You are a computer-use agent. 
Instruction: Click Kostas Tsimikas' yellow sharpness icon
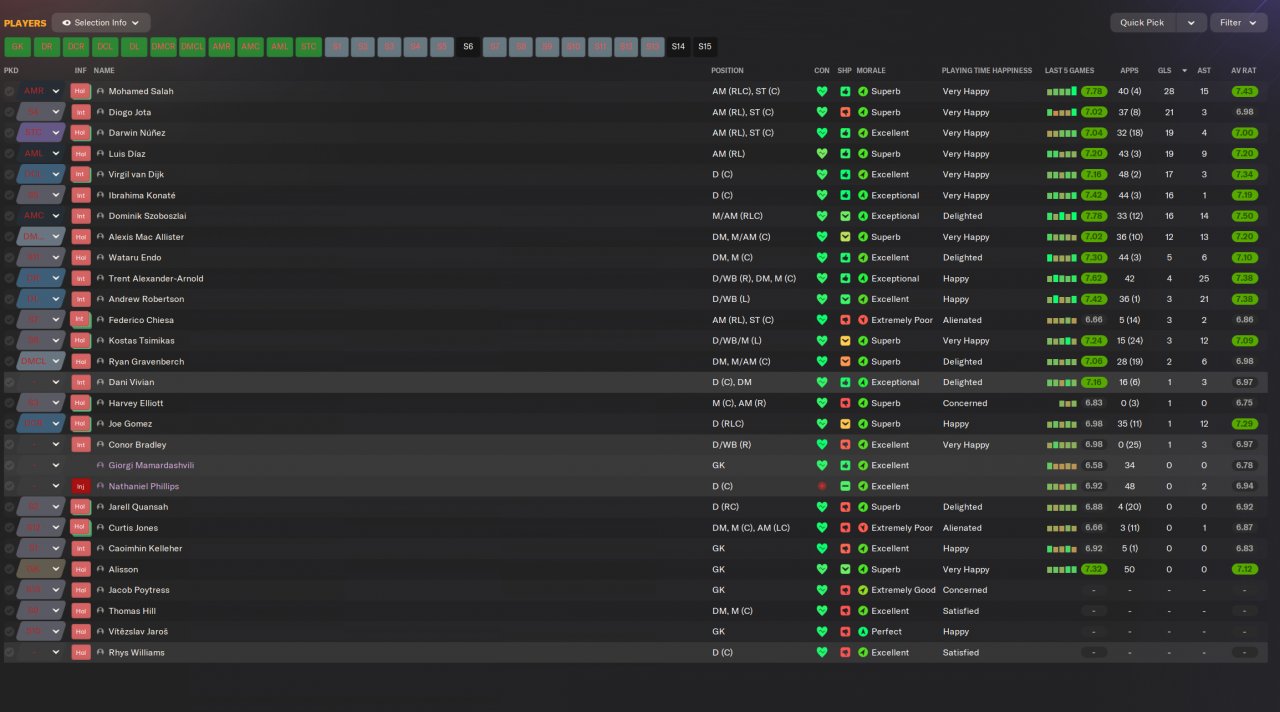click(x=844, y=341)
